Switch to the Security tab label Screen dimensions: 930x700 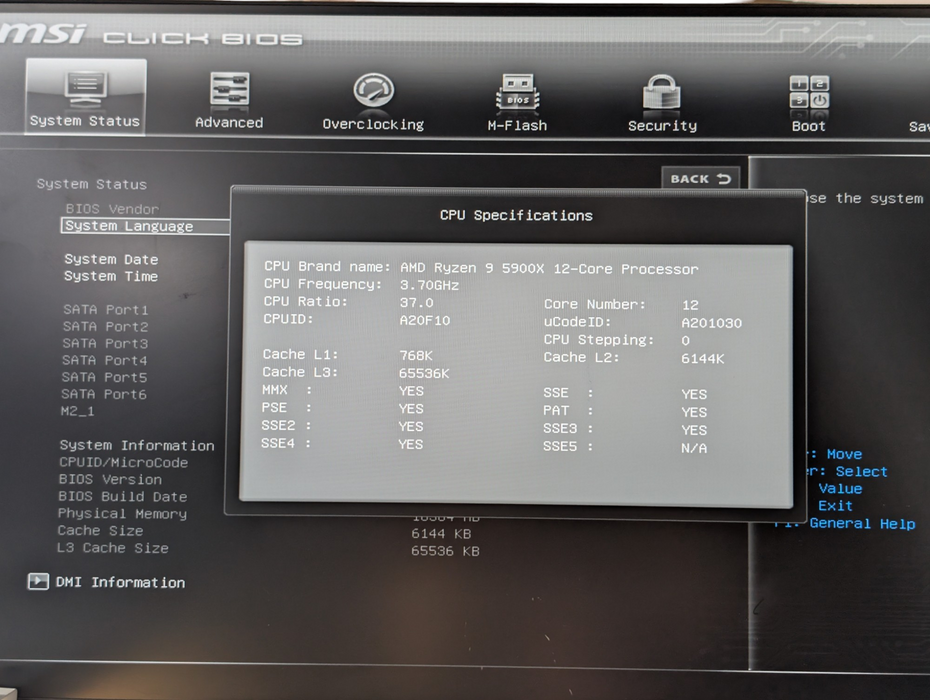663,126
